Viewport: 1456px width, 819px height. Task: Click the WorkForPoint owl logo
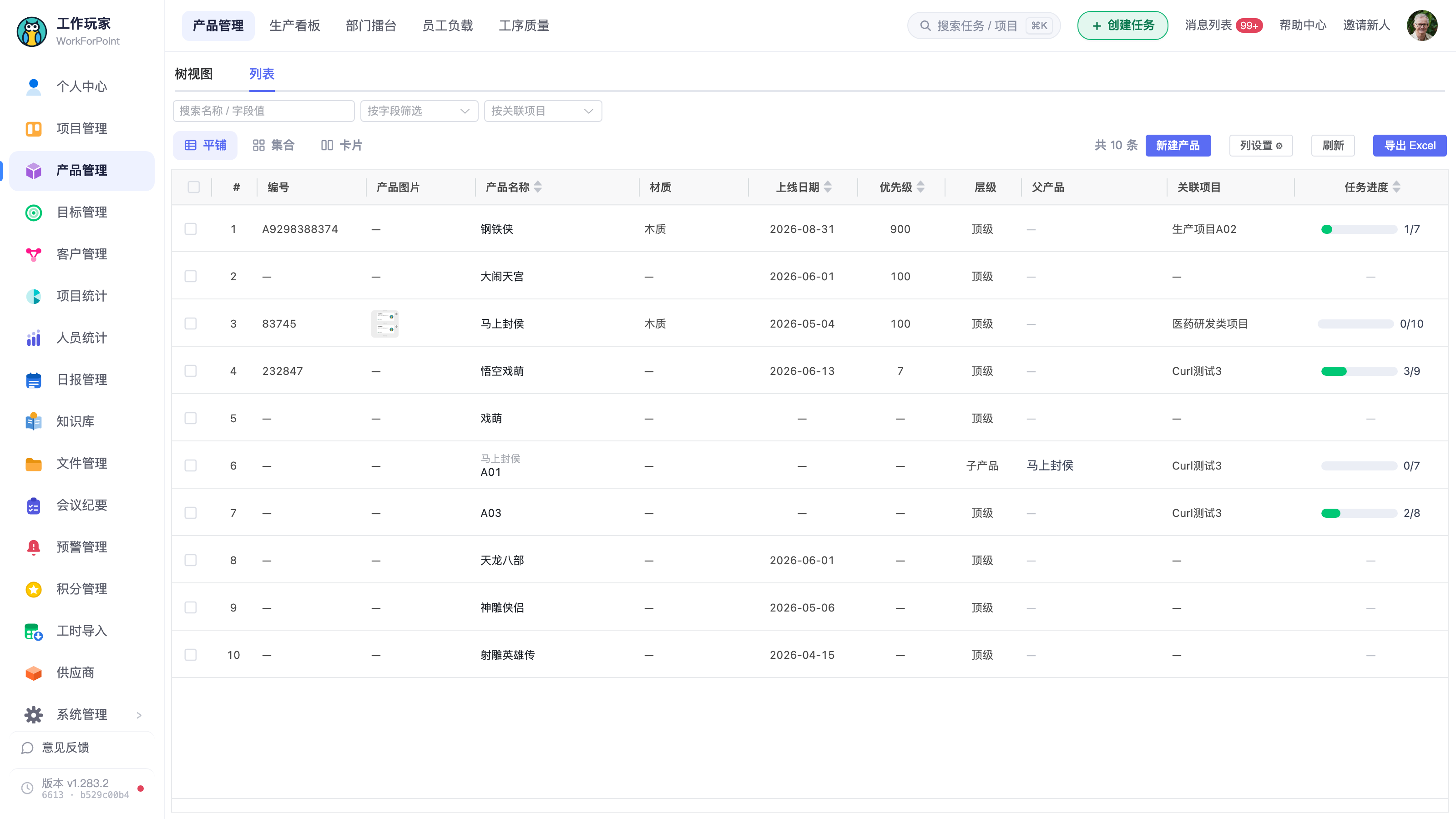point(32,31)
